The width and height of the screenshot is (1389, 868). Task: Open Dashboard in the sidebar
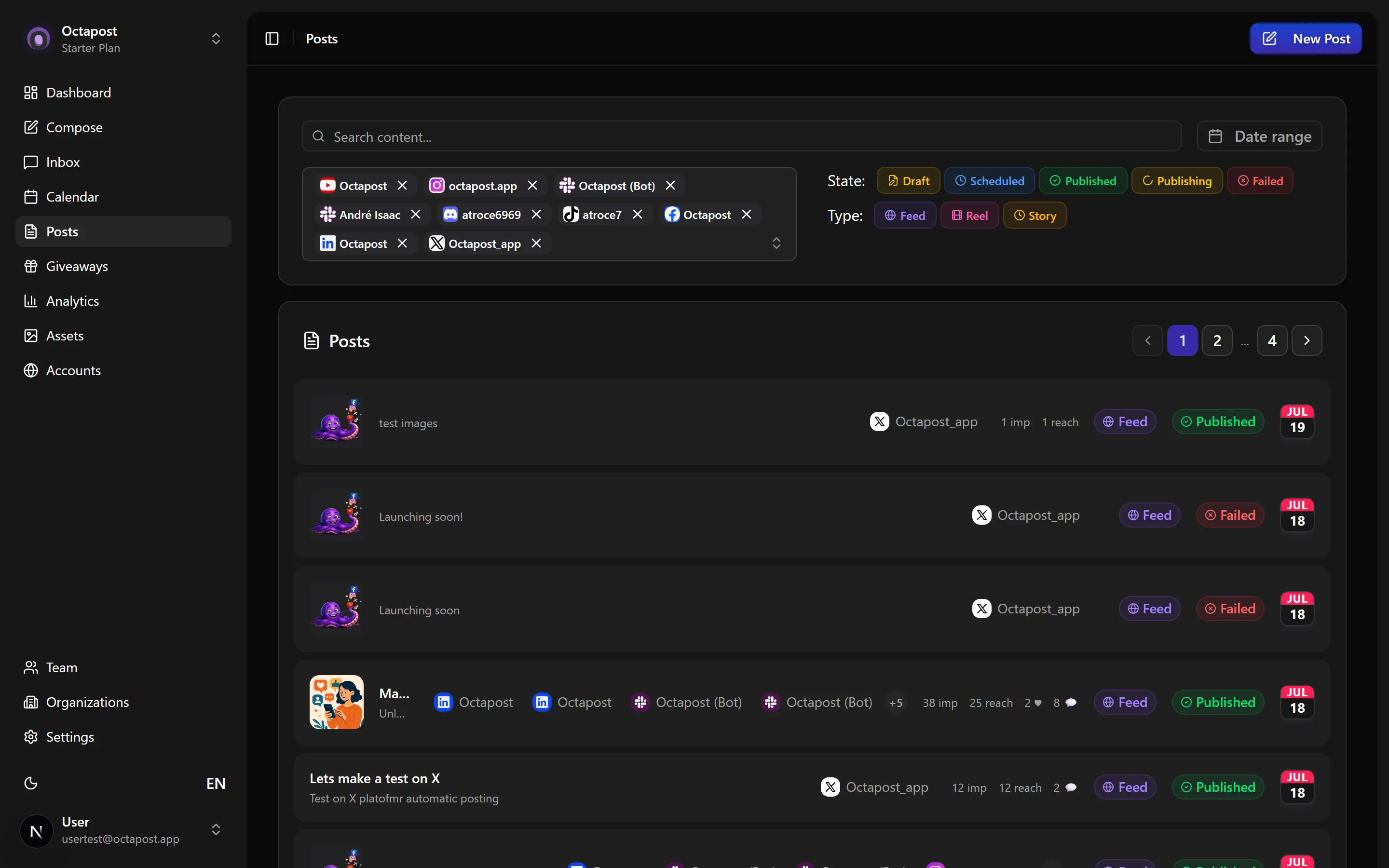[123, 93]
